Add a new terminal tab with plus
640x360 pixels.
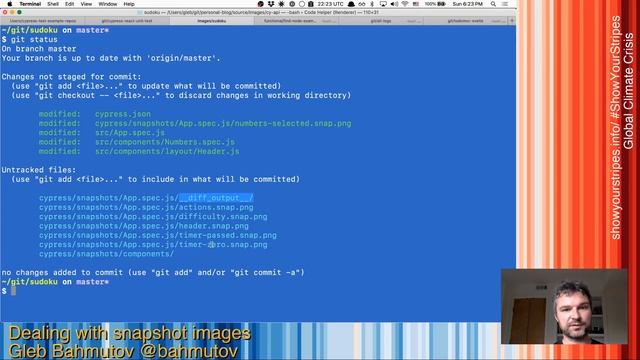(512, 20)
